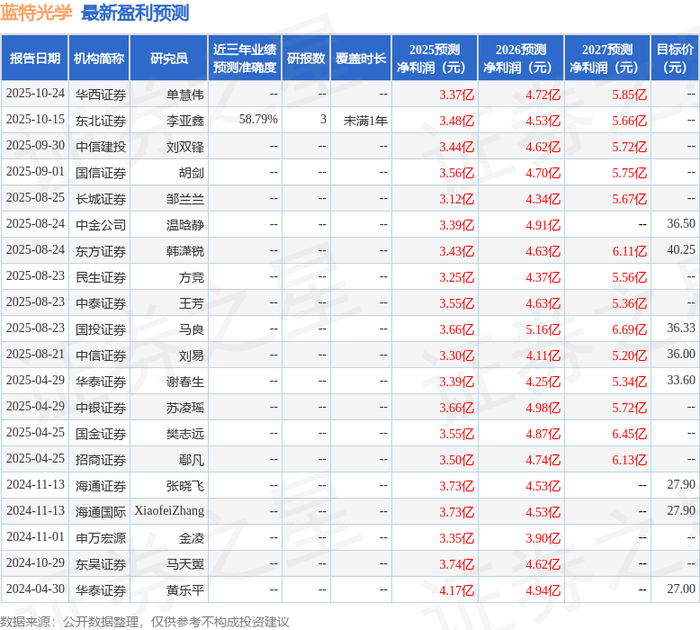Click the 数据来源 footnote text
This screenshot has height=630, width=700.
pyautogui.click(x=145, y=622)
